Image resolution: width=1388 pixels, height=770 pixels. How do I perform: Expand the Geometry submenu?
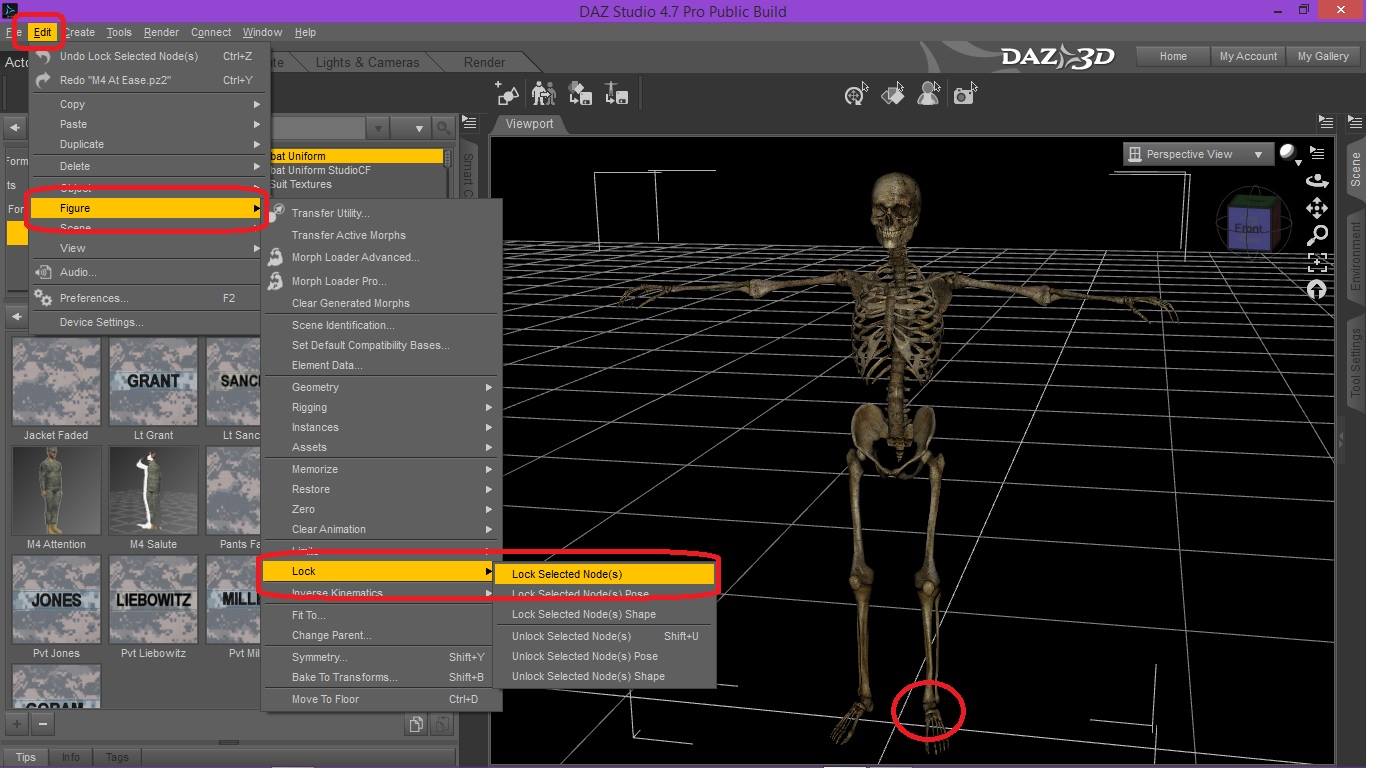(381, 387)
